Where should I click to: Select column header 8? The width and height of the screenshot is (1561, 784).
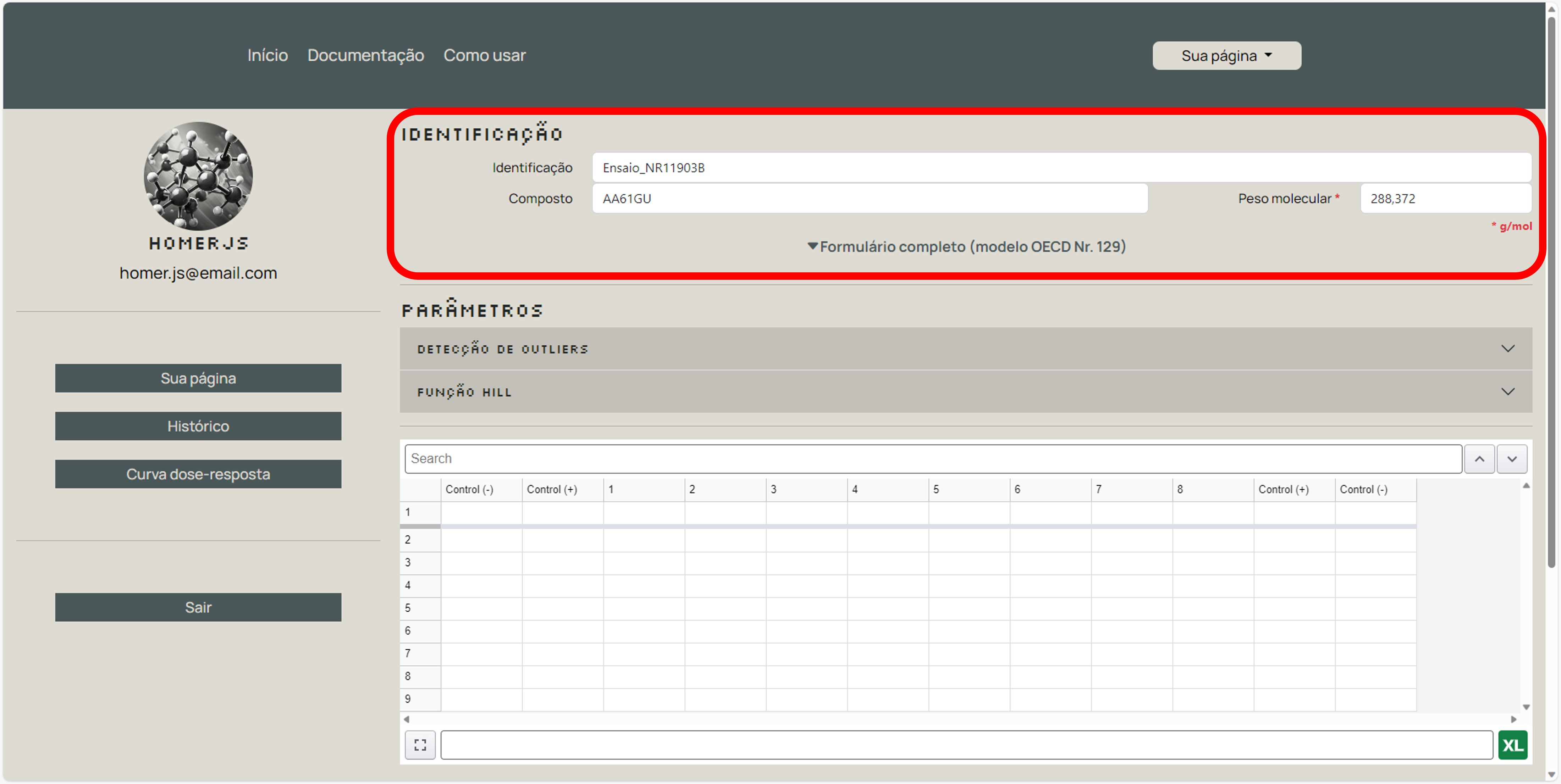(x=1213, y=490)
